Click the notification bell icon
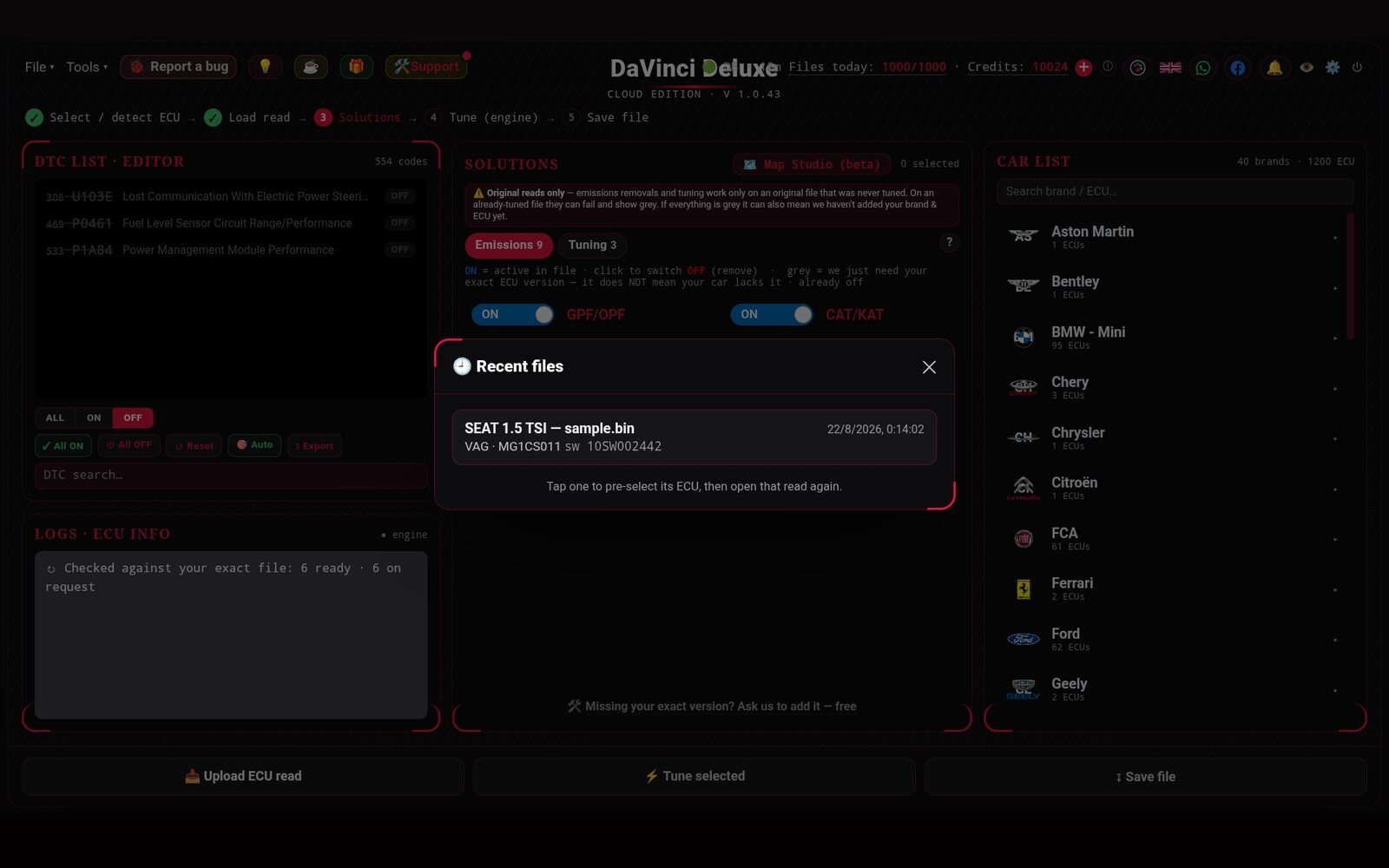Screen dimensions: 1389x868 (1274, 67)
